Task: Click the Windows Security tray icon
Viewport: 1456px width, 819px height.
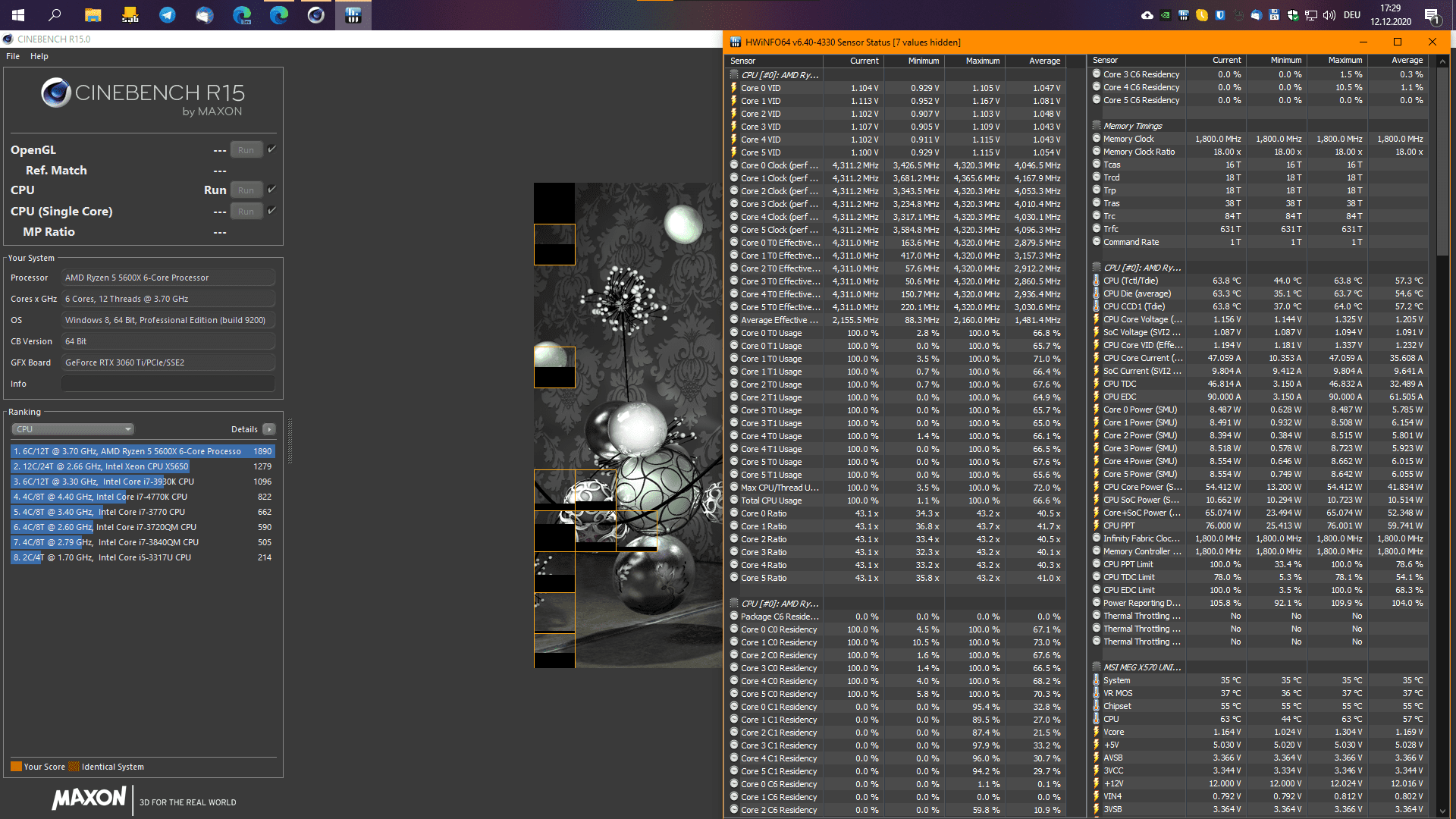Action: pos(1293,15)
